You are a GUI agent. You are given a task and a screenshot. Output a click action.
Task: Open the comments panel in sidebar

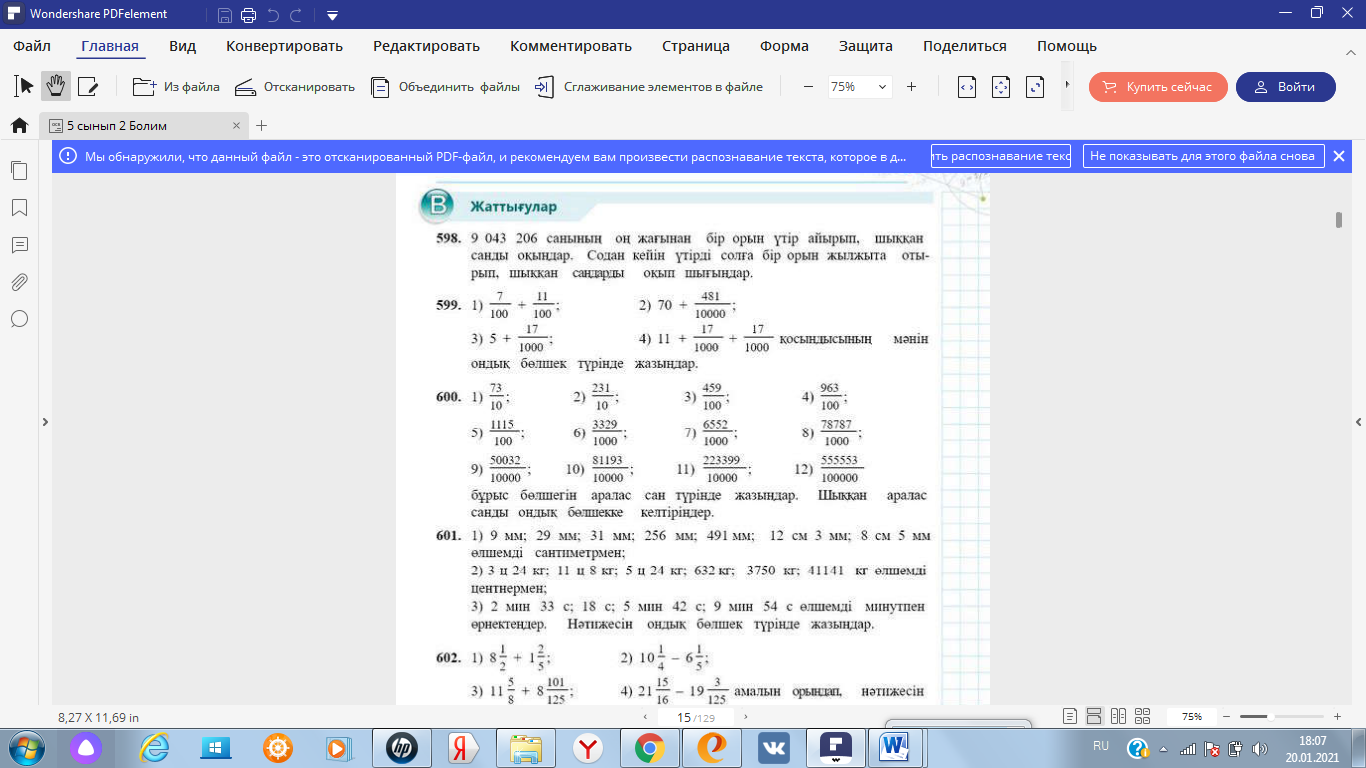(x=19, y=245)
